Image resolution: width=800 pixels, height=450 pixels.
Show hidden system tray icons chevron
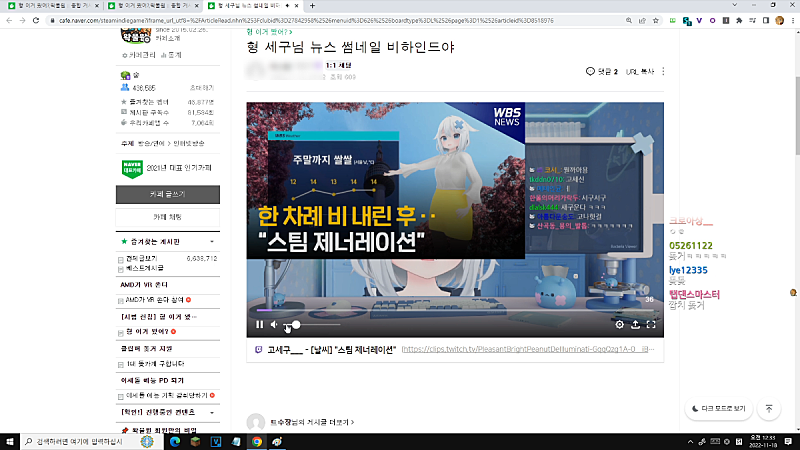690,442
